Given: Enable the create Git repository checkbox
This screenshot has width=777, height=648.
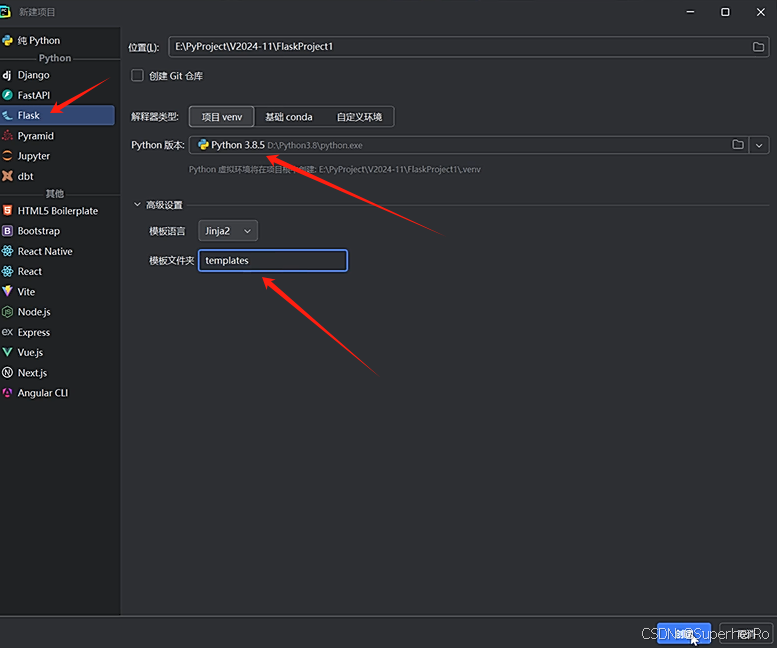Looking at the screenshot, I should [137, 75].
